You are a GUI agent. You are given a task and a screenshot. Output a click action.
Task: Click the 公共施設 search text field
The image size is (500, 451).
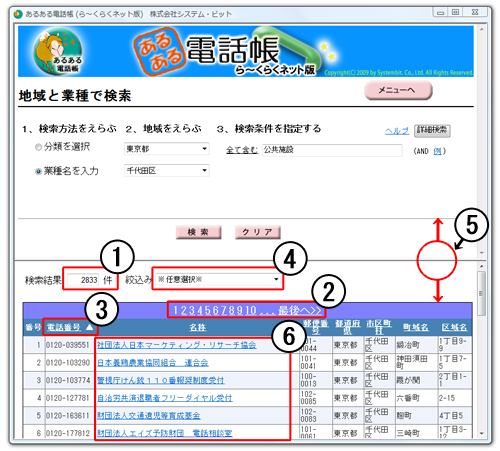pyautogui.click(x=332, y=150)
